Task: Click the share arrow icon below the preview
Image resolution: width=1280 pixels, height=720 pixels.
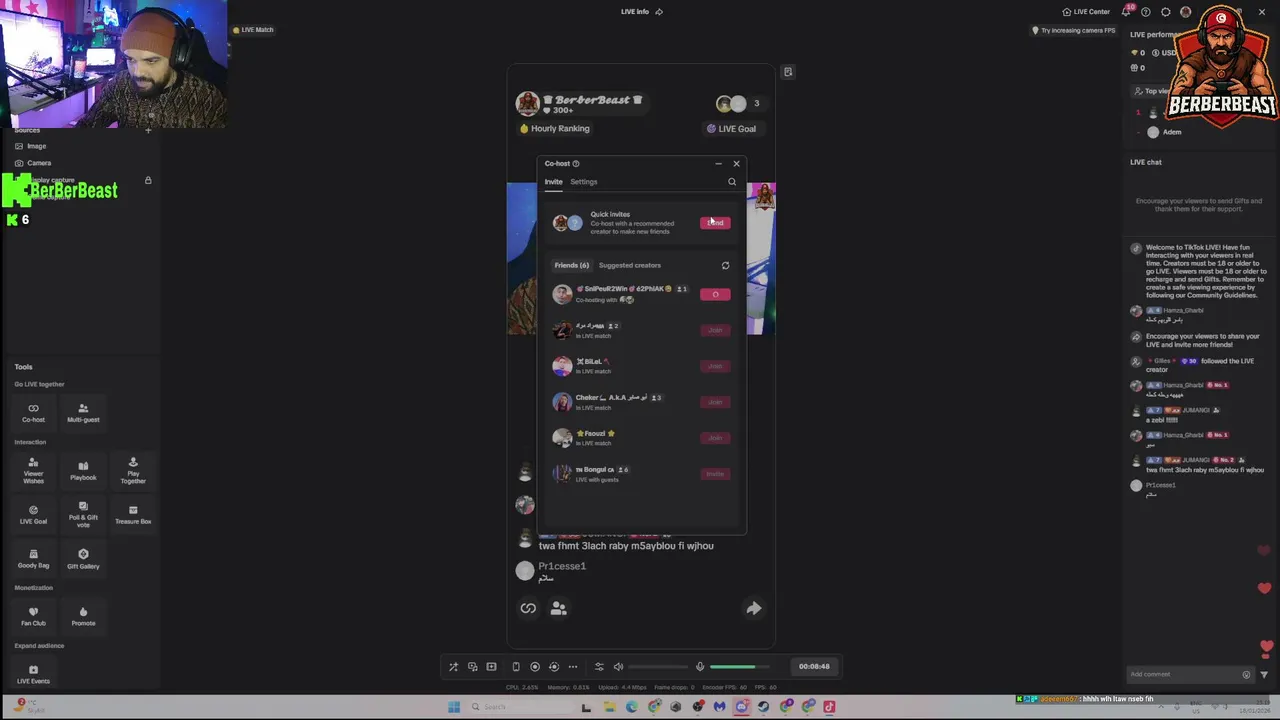Action: [x=754, y=608]
